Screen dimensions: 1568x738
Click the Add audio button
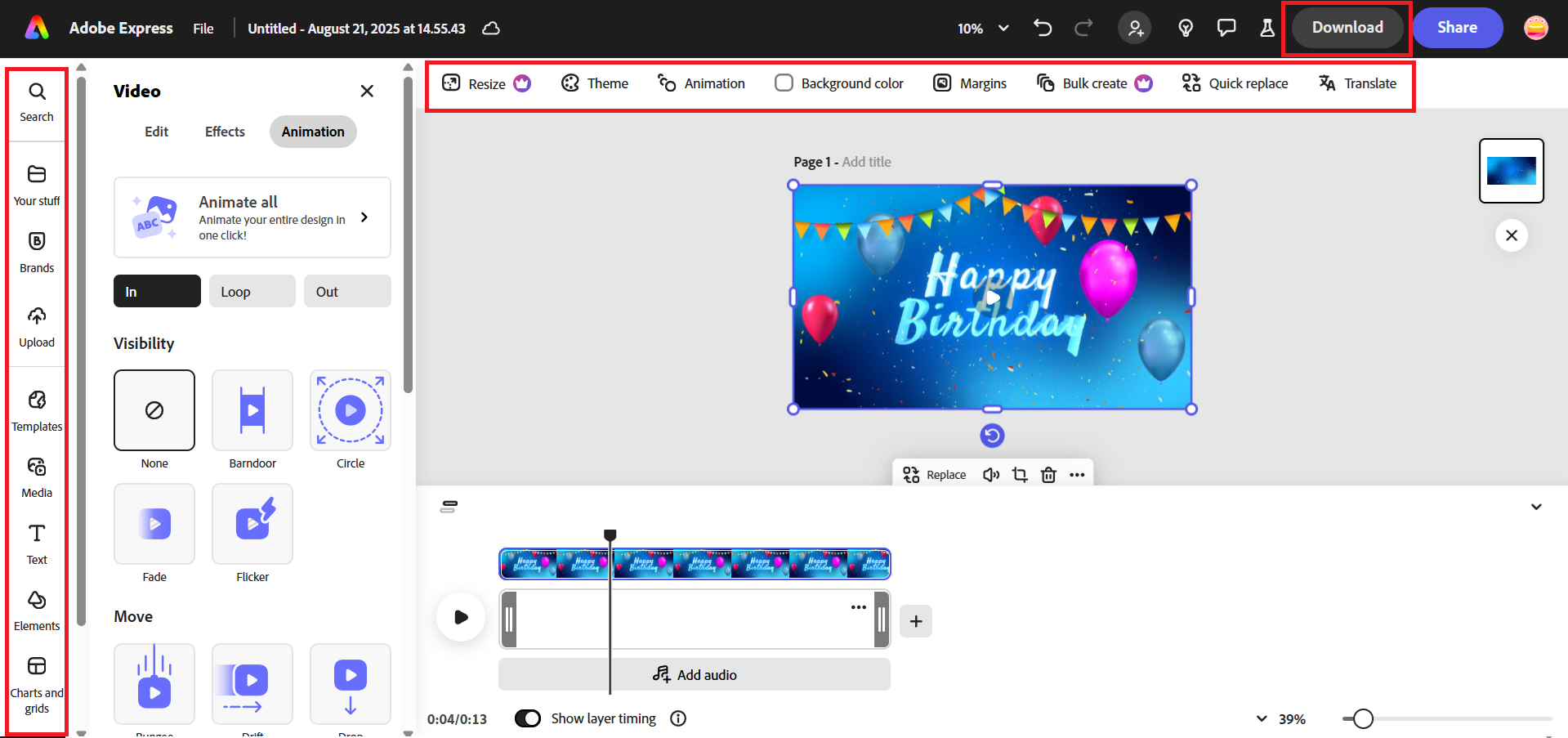pyautogui.click(x=695, y=675)
